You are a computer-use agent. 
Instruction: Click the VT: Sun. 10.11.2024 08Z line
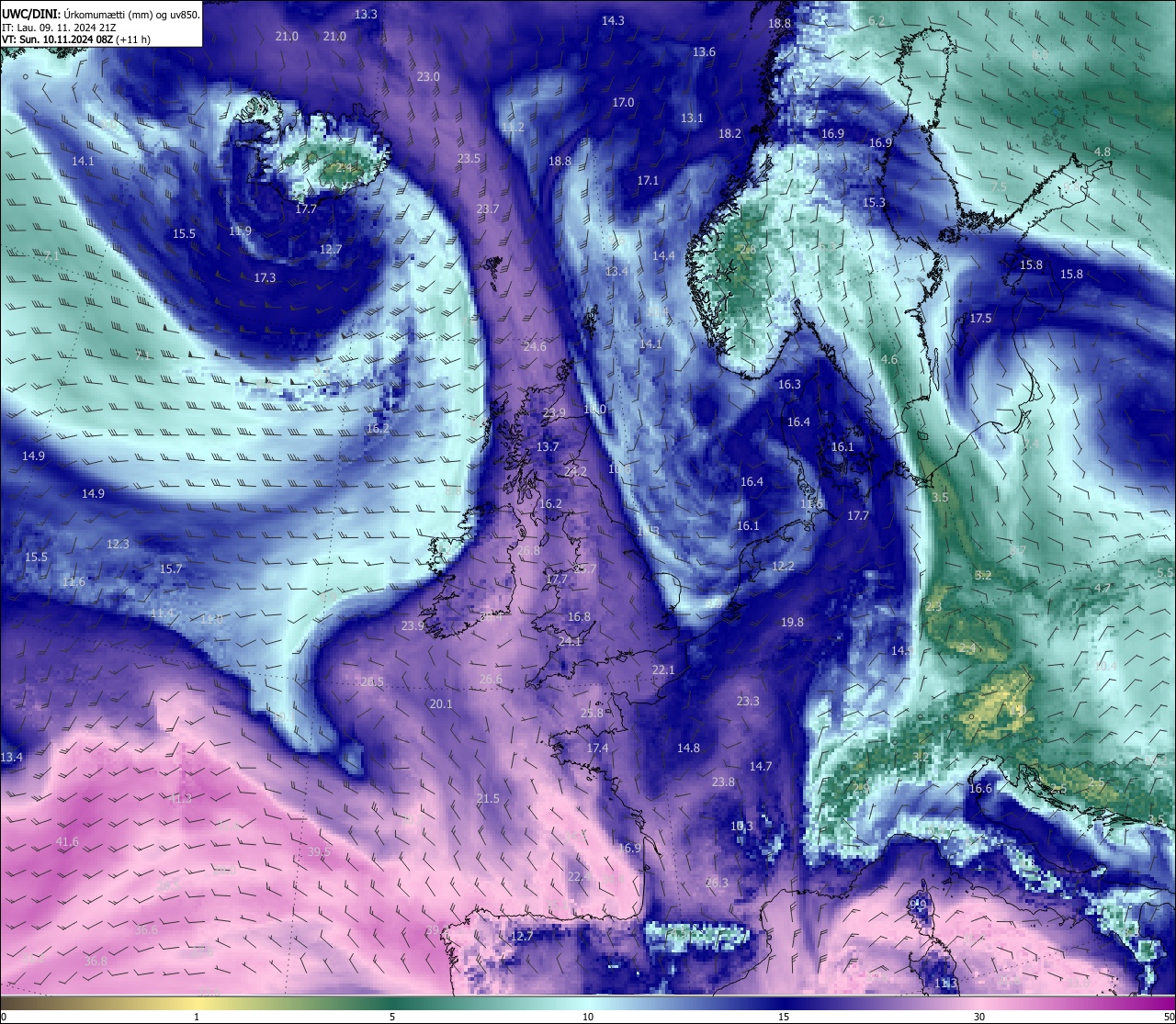click(x=76, y=39)
